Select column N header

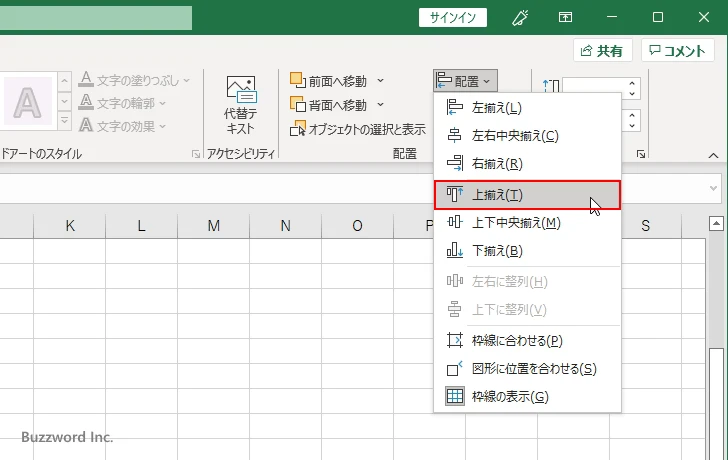(286, 226)
